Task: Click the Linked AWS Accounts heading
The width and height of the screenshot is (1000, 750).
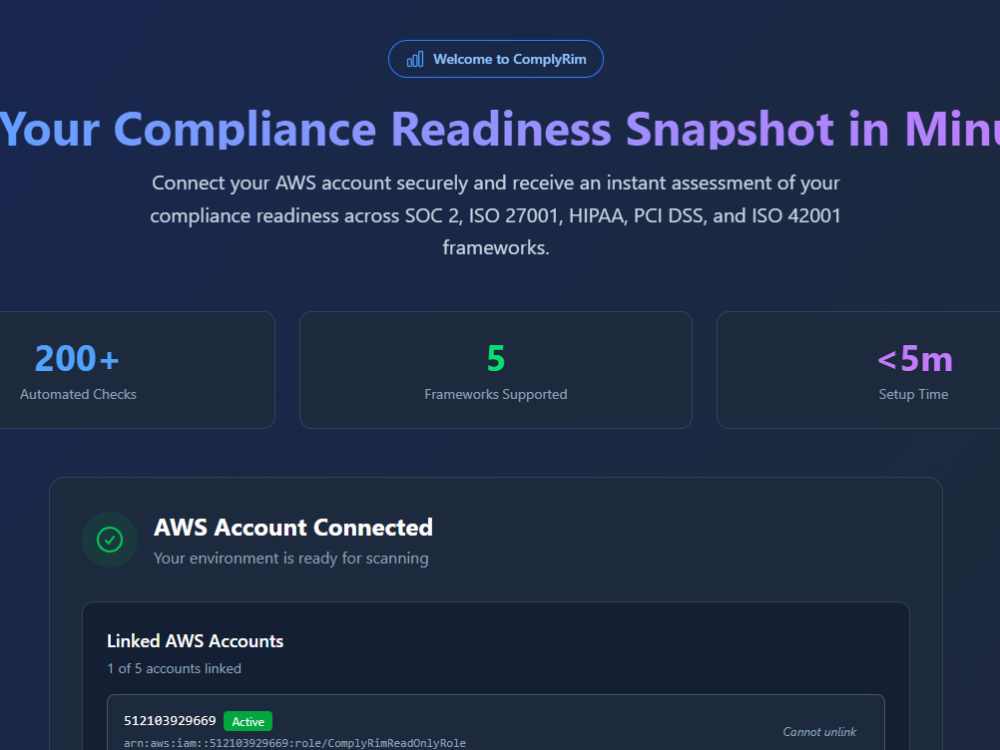Action: coord(195,641)
